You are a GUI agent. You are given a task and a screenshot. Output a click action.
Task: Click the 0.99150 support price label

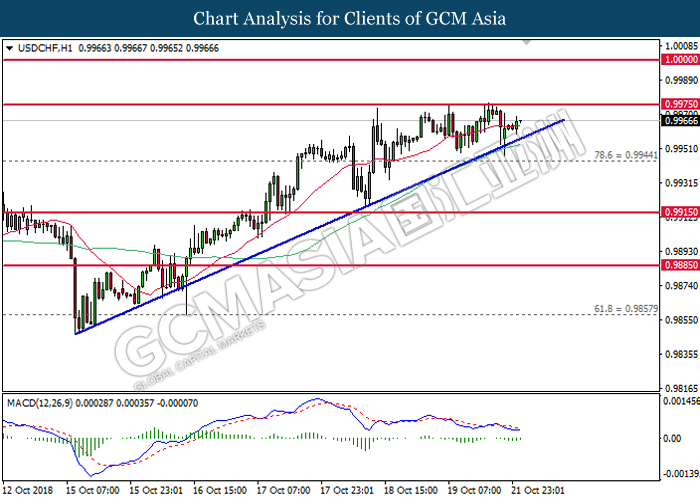point(680,212)
